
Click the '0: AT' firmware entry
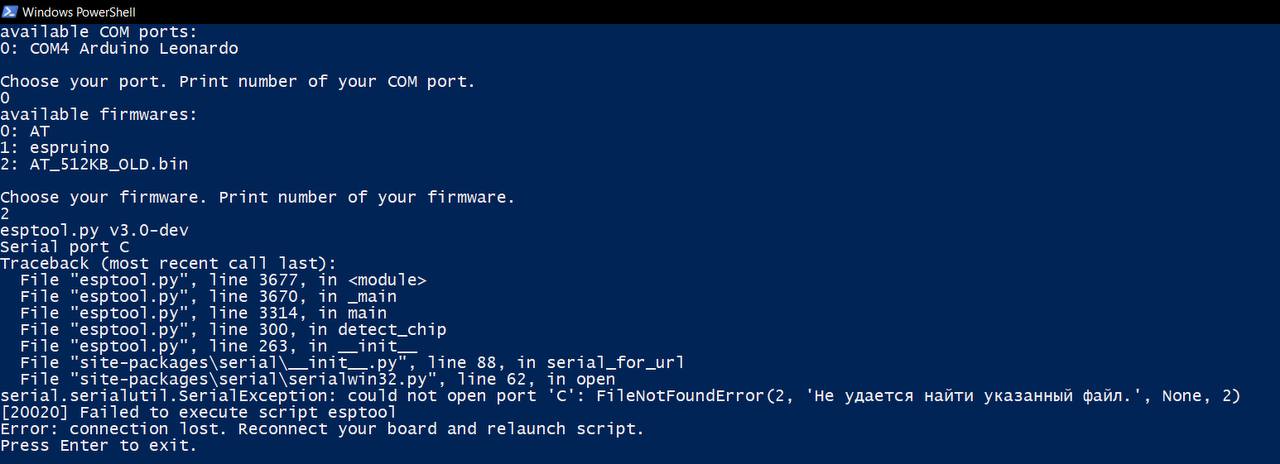point(25,131)
